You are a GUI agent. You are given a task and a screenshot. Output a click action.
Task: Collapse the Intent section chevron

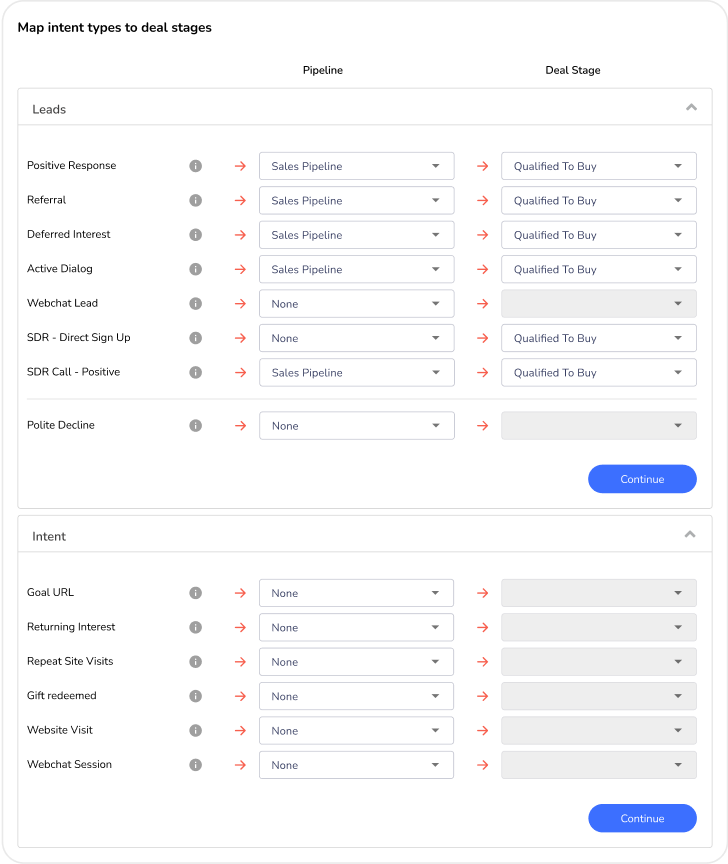(x=690, y=535)
